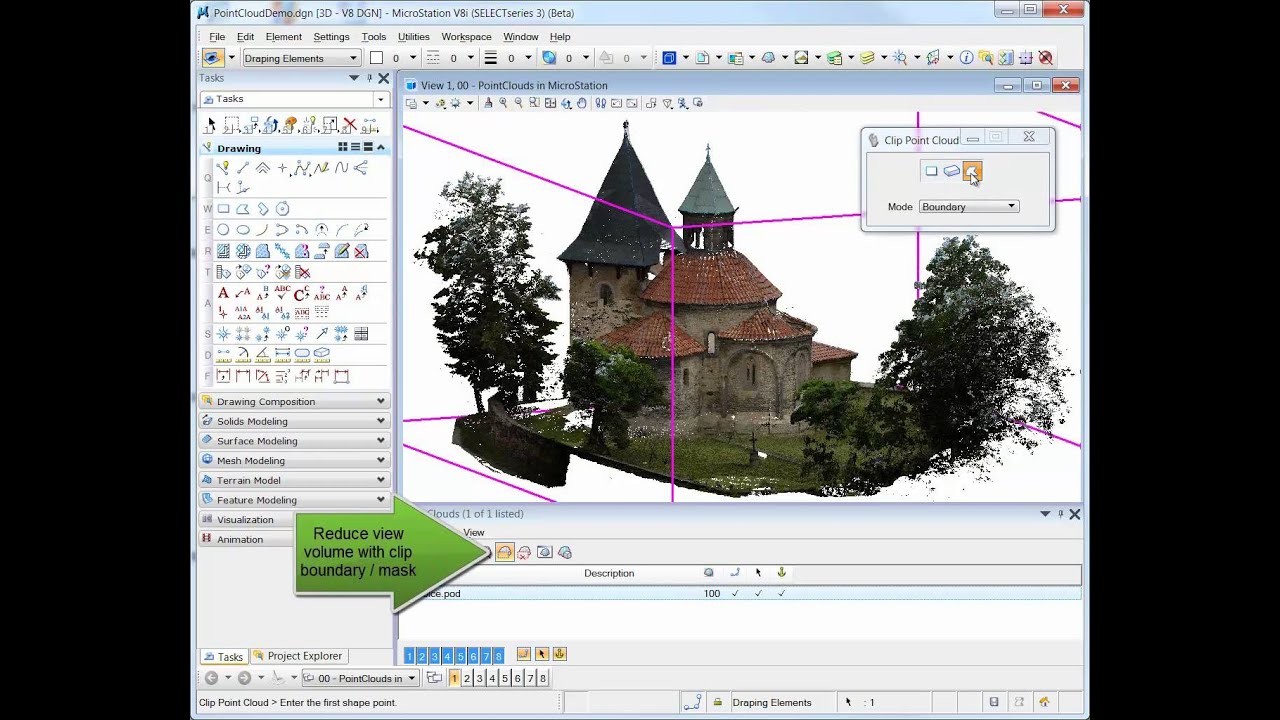Screen dimensions: 1280x720
Task: Toggle anchor checkmark for the .pod row
Action: coord(781,593)
